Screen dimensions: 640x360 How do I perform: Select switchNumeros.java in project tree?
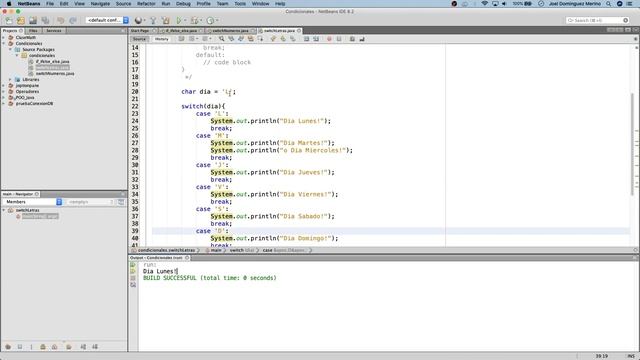pyautogui.click(x=55, y=73)
